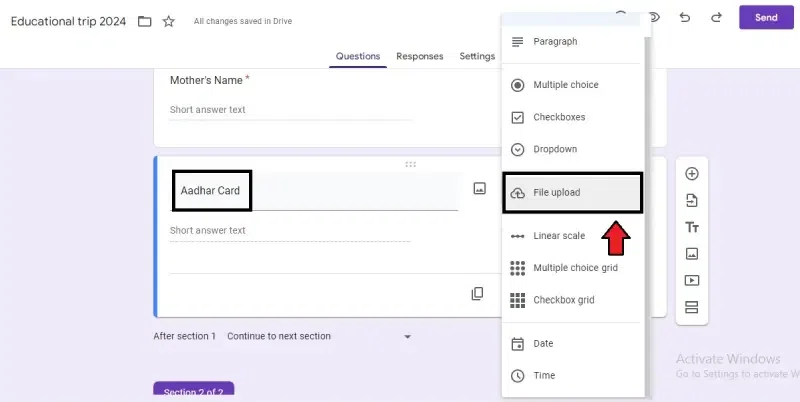Pick the Dropdown question type option

pos(555,149)
